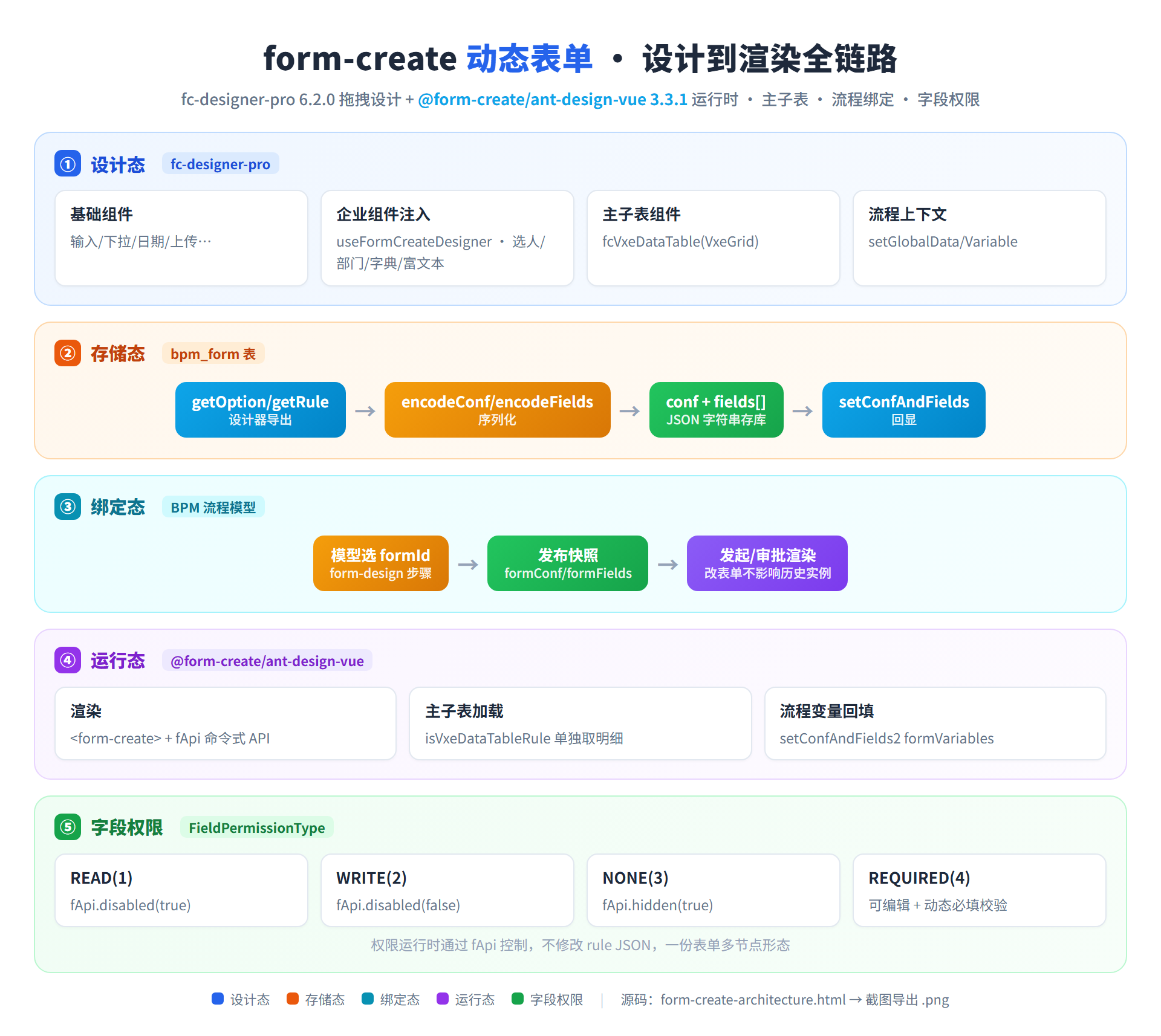Click the blue number 1 badge icon
The image size is (1161, 1036).
click(68, 164)
